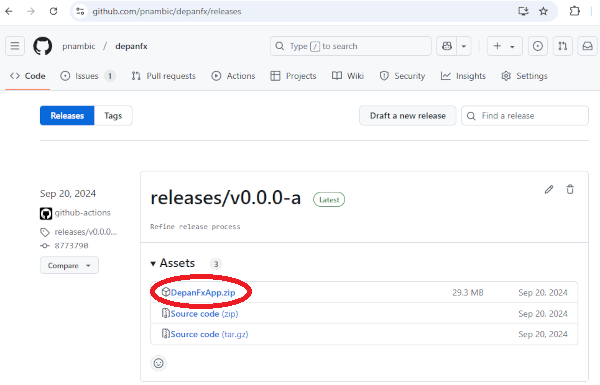Download Source code (tar.gz)
The height and width of the screenshot is (385, 600).
(209, 334)
